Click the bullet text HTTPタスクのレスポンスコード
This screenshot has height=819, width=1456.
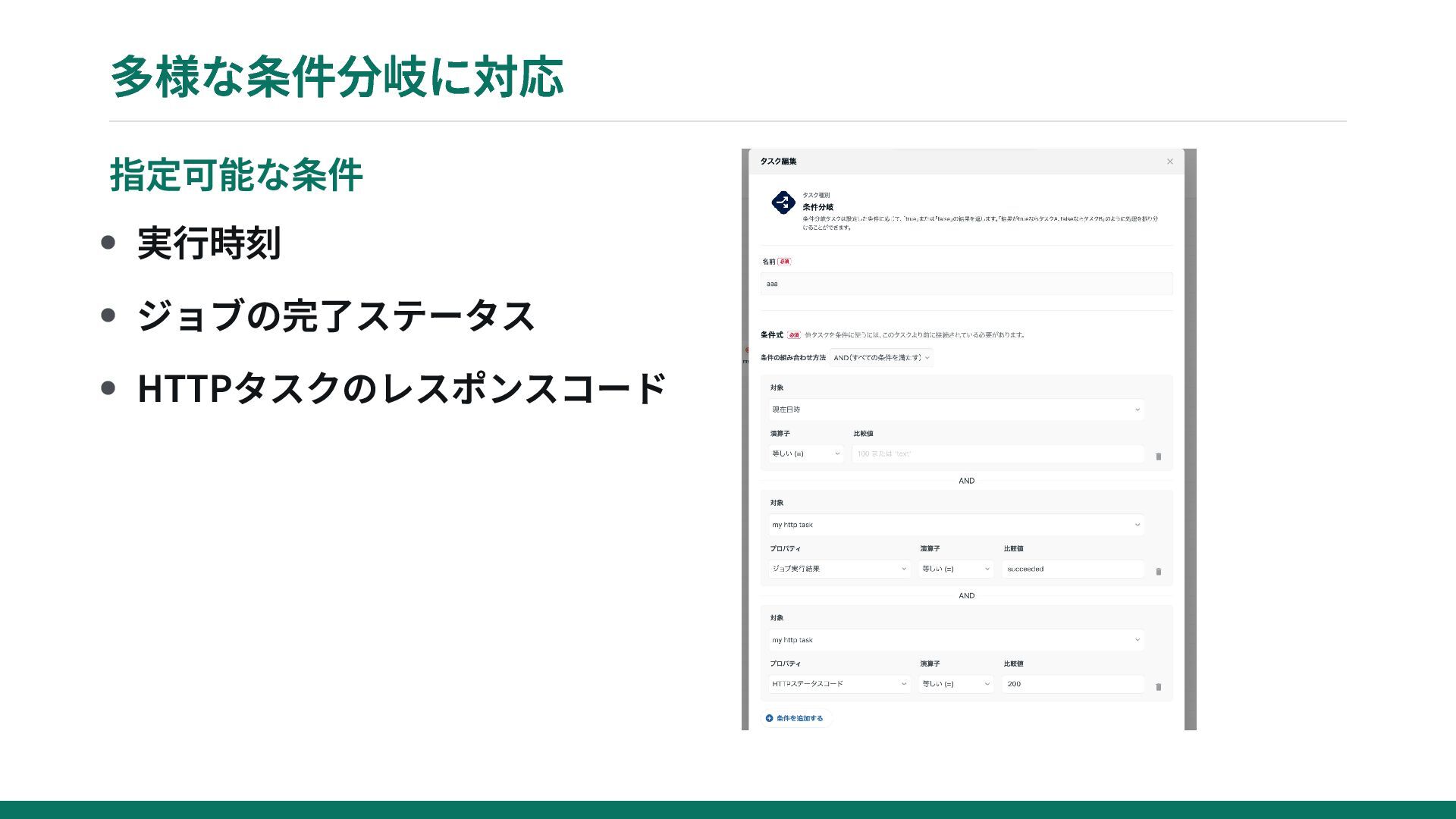(x=402, y=388)
